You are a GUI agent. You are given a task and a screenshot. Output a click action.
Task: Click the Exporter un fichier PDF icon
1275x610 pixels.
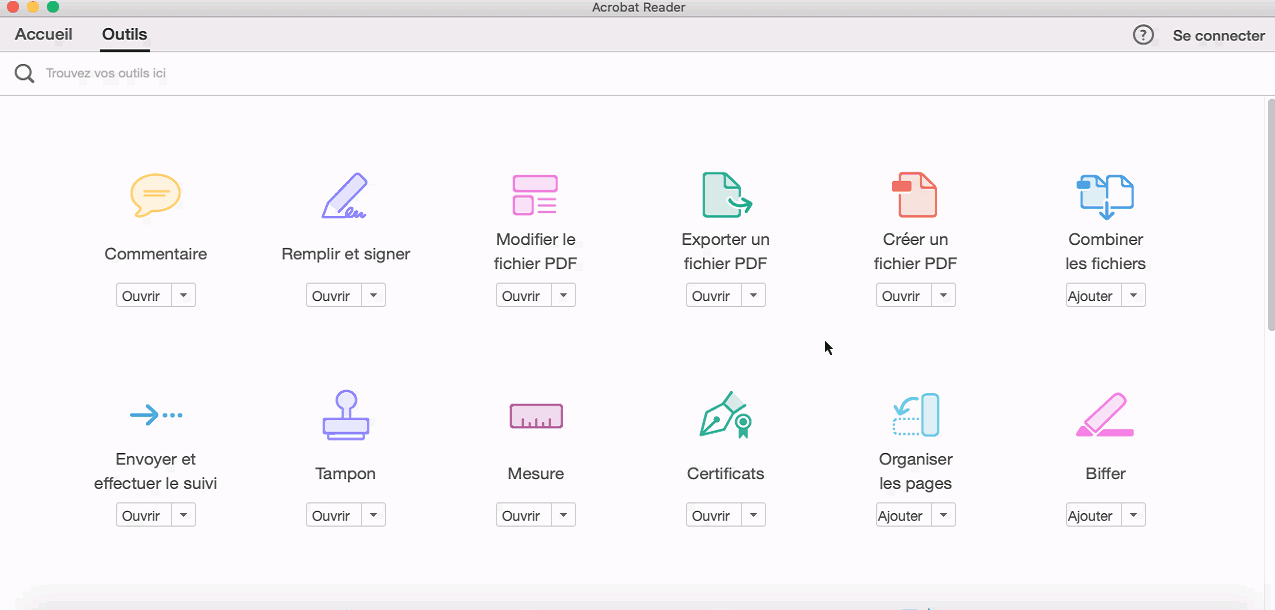pos(727,195)
